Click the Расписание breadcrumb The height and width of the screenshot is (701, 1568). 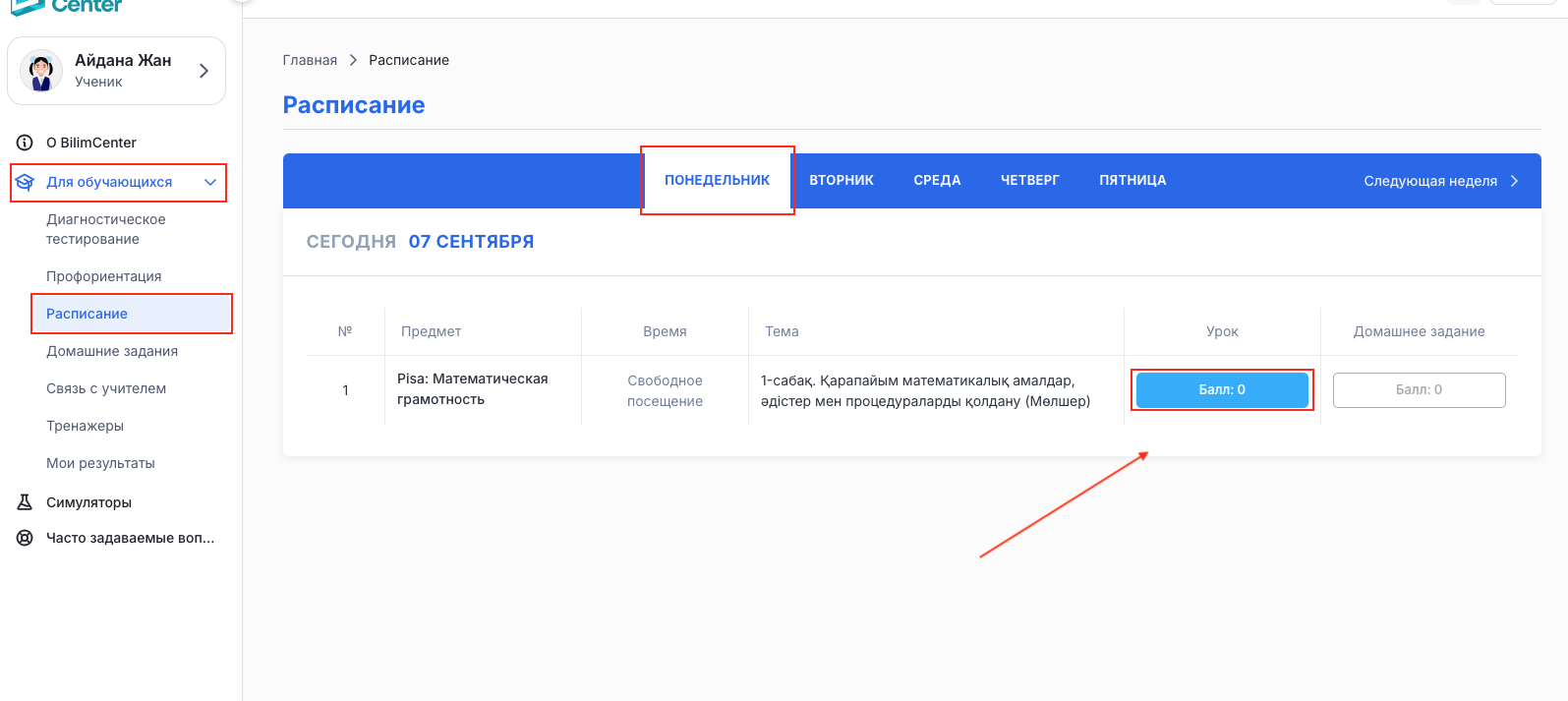tap(409, 60)
